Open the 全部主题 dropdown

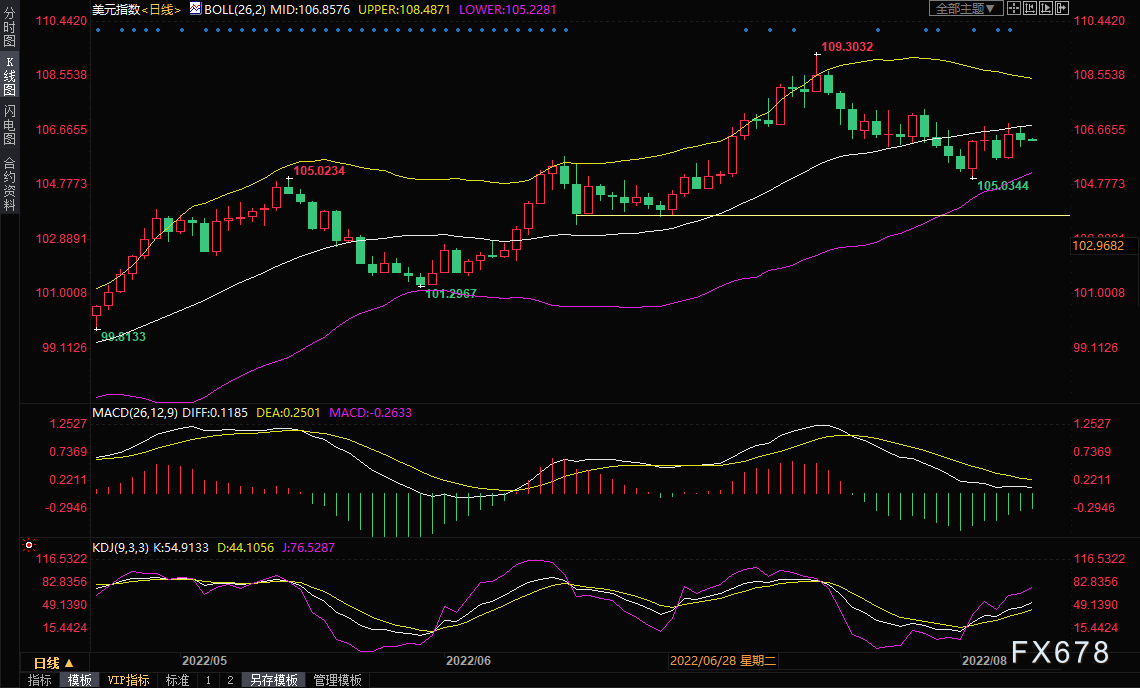[966, 8]
